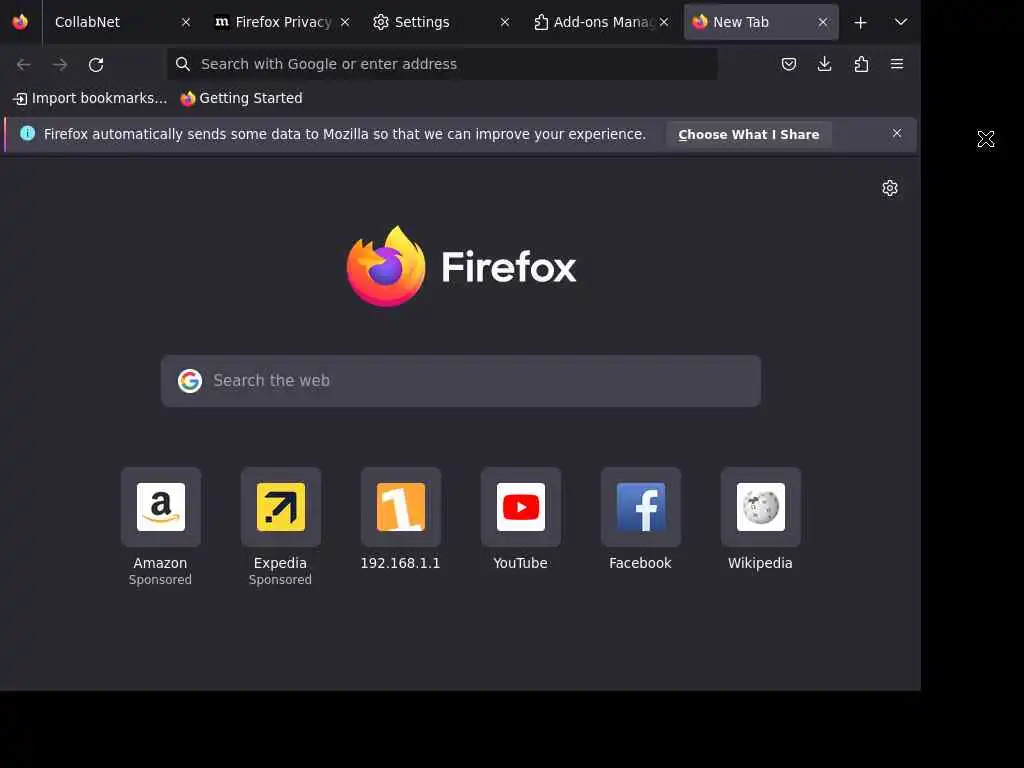
Task: Focus the address bar search field
Action: (442, 64)
